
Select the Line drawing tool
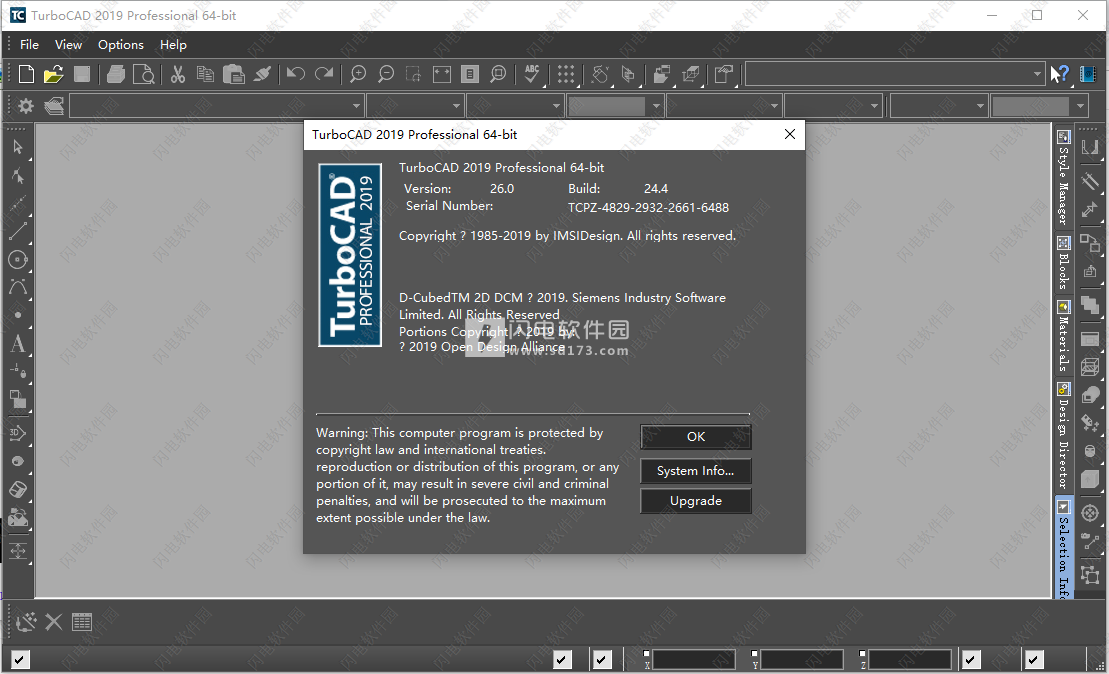[18, 231]
